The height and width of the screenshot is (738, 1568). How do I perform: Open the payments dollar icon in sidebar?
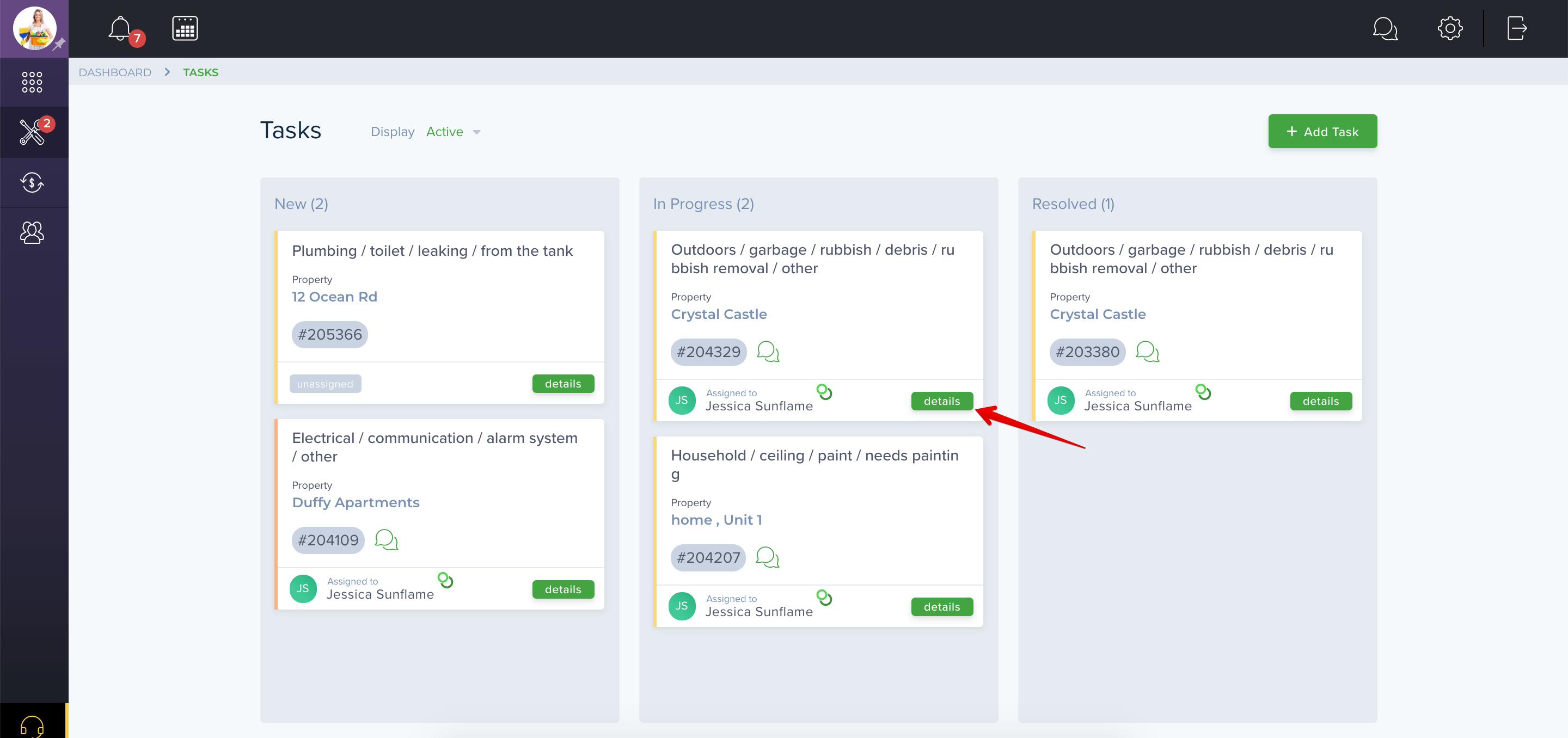click(32, 182)
